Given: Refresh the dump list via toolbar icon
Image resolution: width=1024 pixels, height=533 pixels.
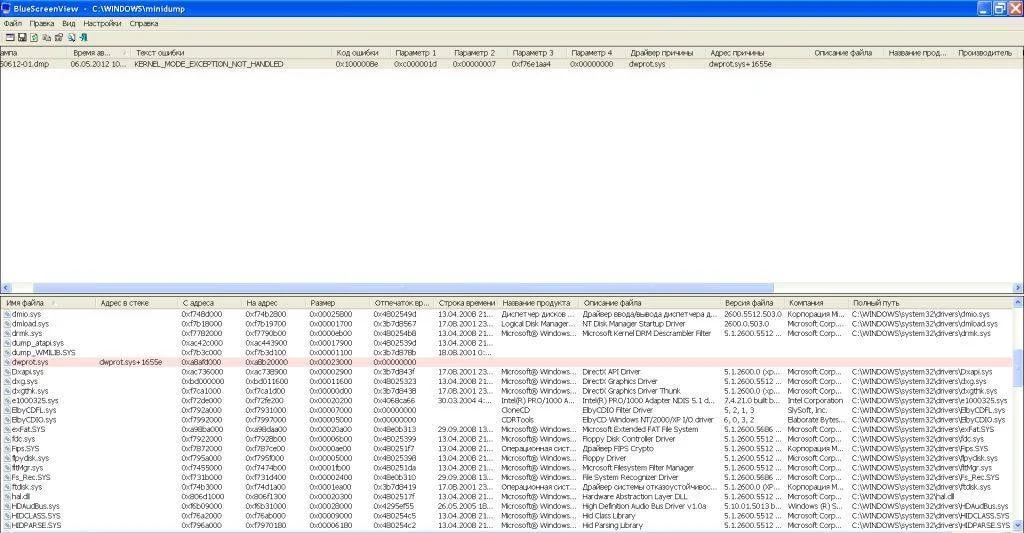Looking at the screenshot, I should click(x=34, y=38).
